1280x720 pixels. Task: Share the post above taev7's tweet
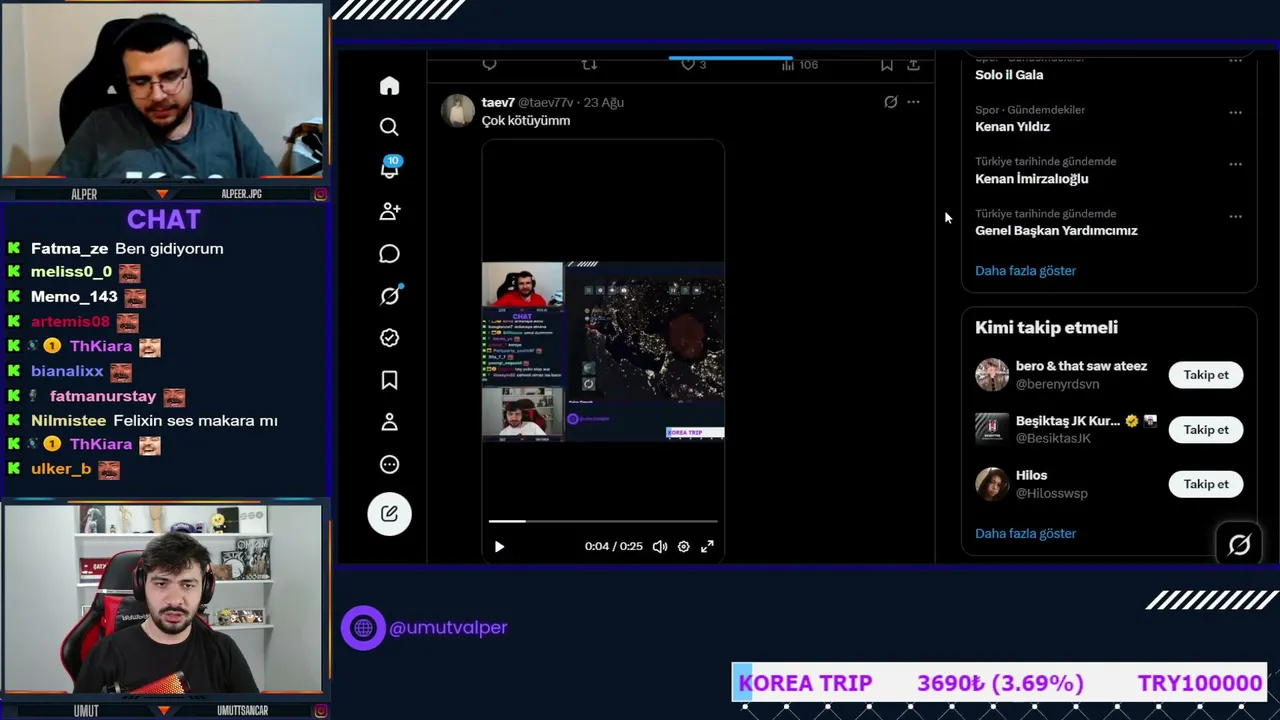point(913,64)
